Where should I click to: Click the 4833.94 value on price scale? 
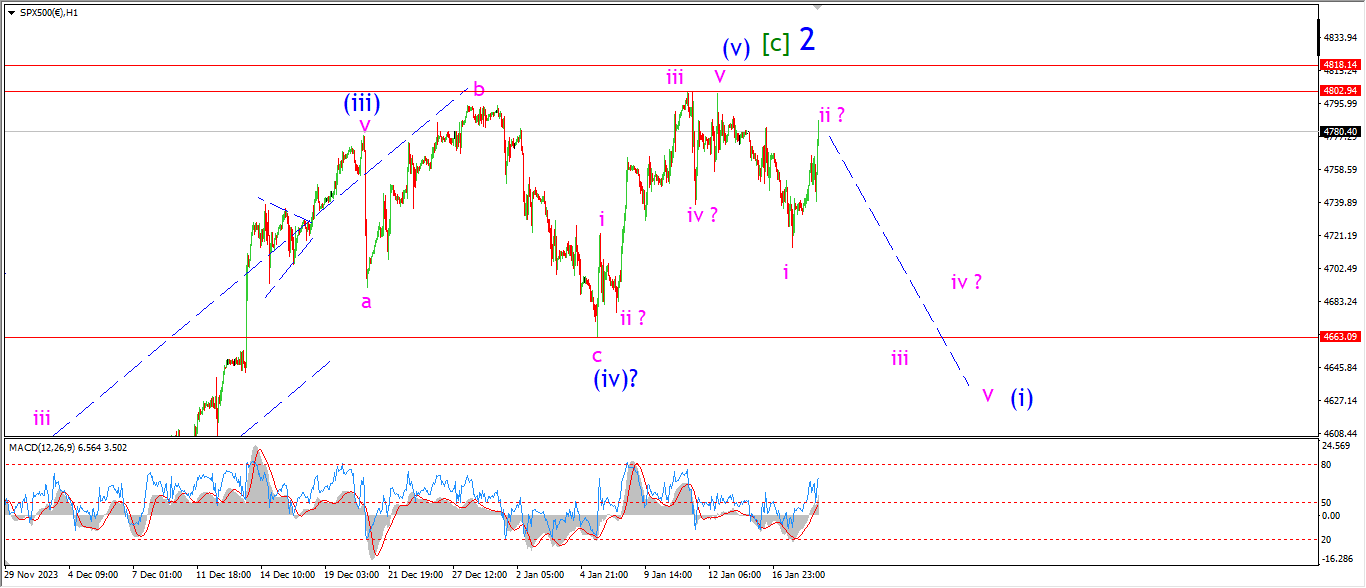(x=1341, y=37)
